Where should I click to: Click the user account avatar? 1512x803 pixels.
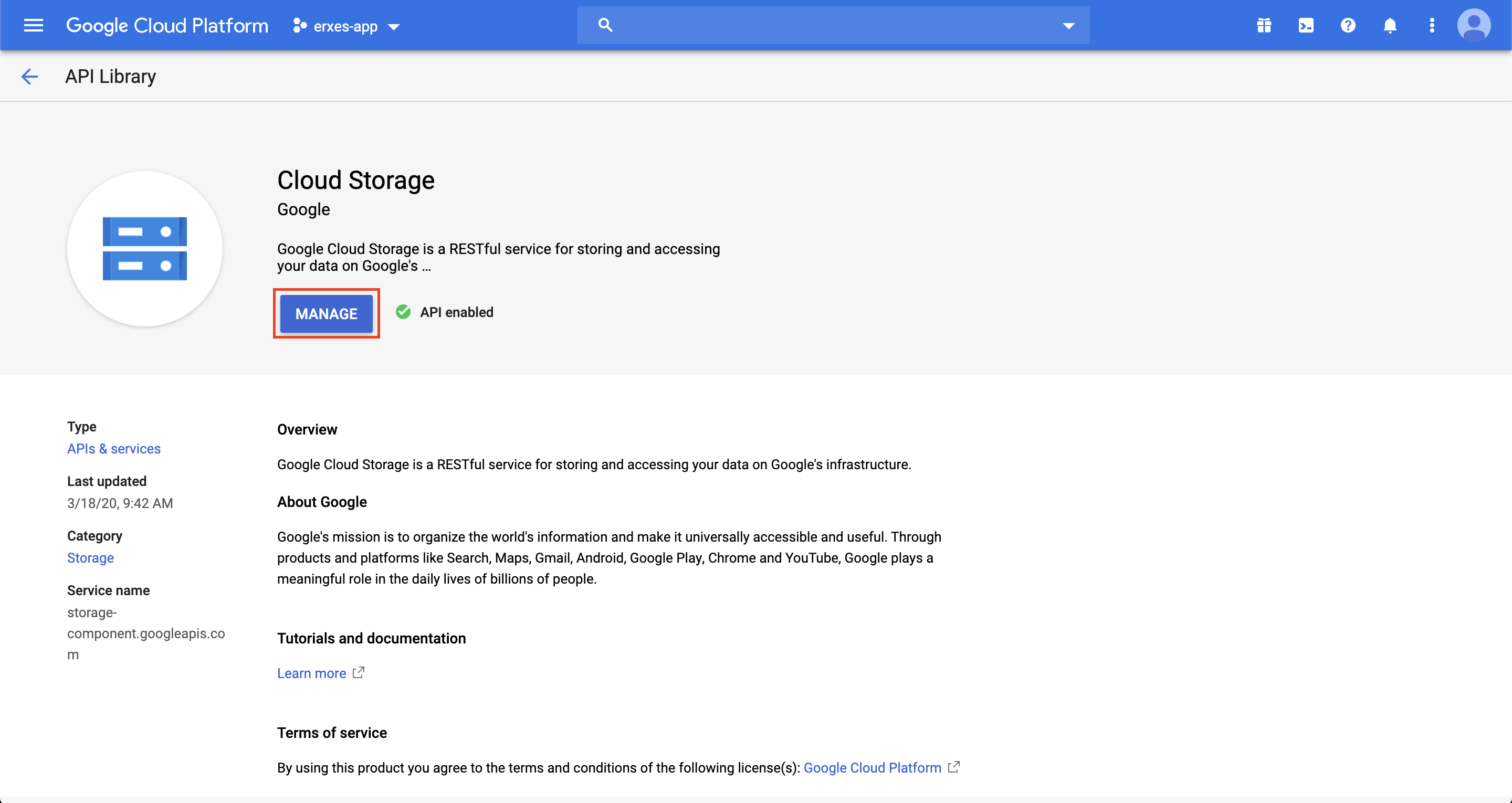click(x=1473, y=25)
